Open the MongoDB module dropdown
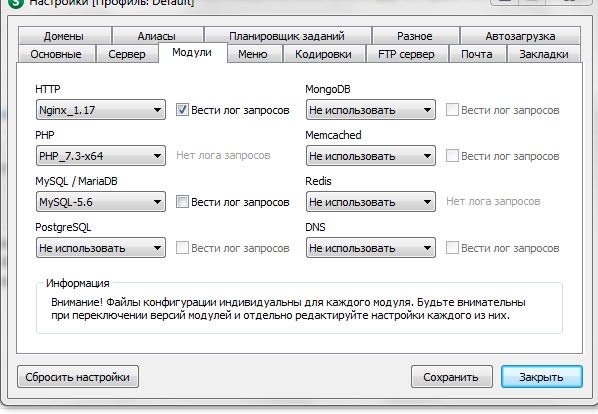Image resolution: width=598 pixels, height=414 pixels. (371, 110)
